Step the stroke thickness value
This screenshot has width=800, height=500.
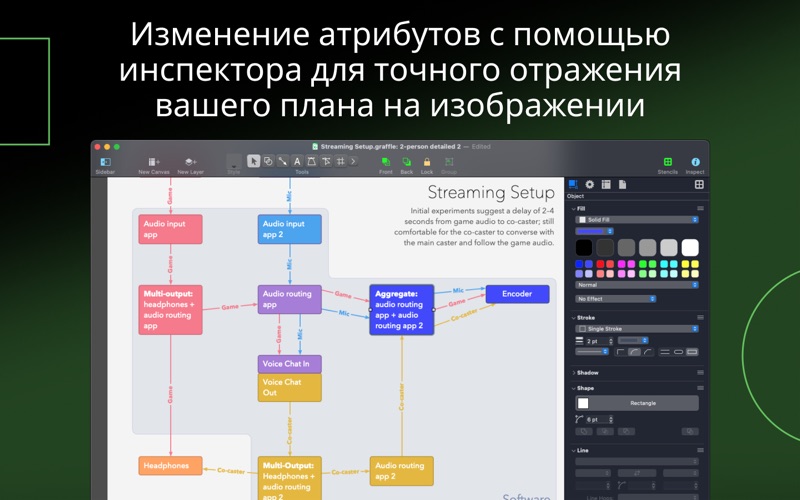pyautogui.click(x=611, y=341)
